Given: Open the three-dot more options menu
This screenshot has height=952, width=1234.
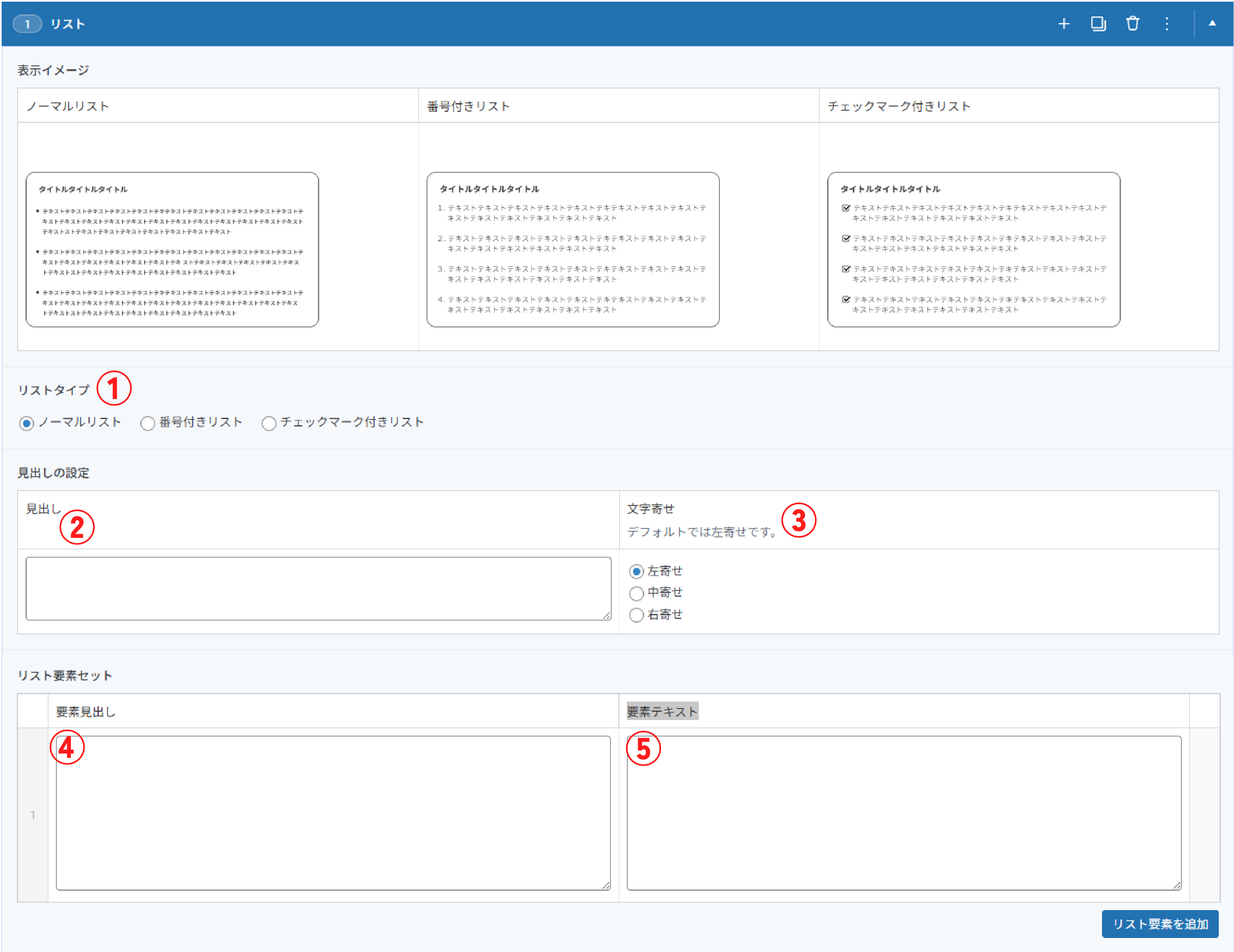Looking at the screenshot, I should pyautogui.click(x=1166, y=24).
